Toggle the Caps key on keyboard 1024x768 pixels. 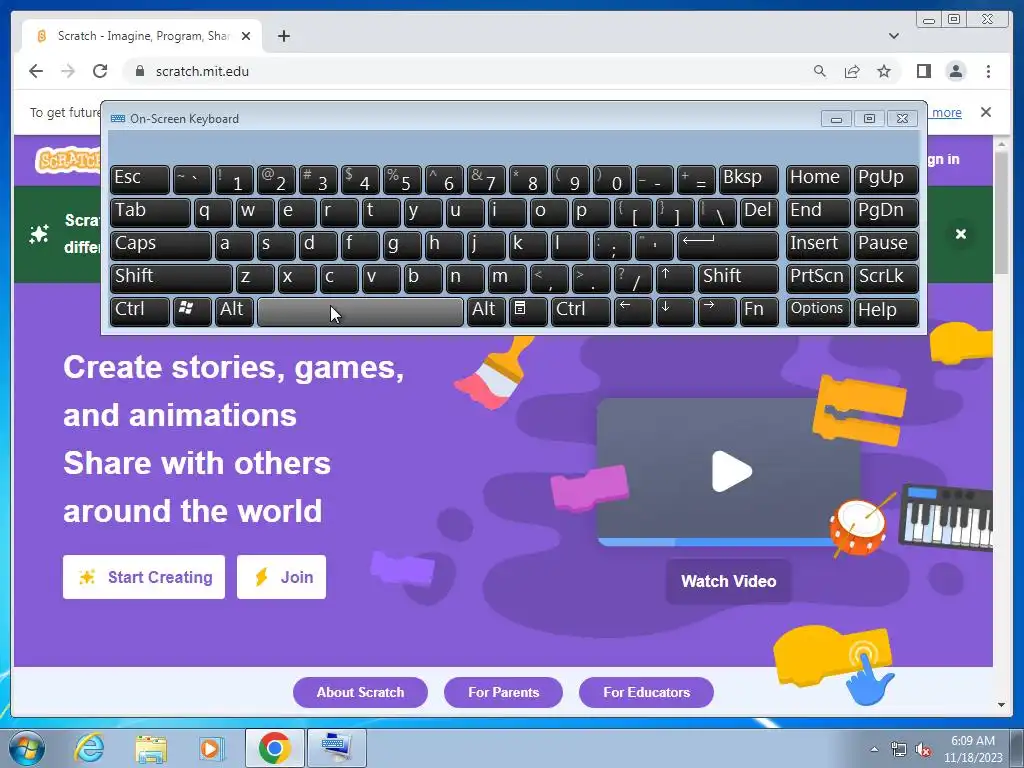(160, 245)
